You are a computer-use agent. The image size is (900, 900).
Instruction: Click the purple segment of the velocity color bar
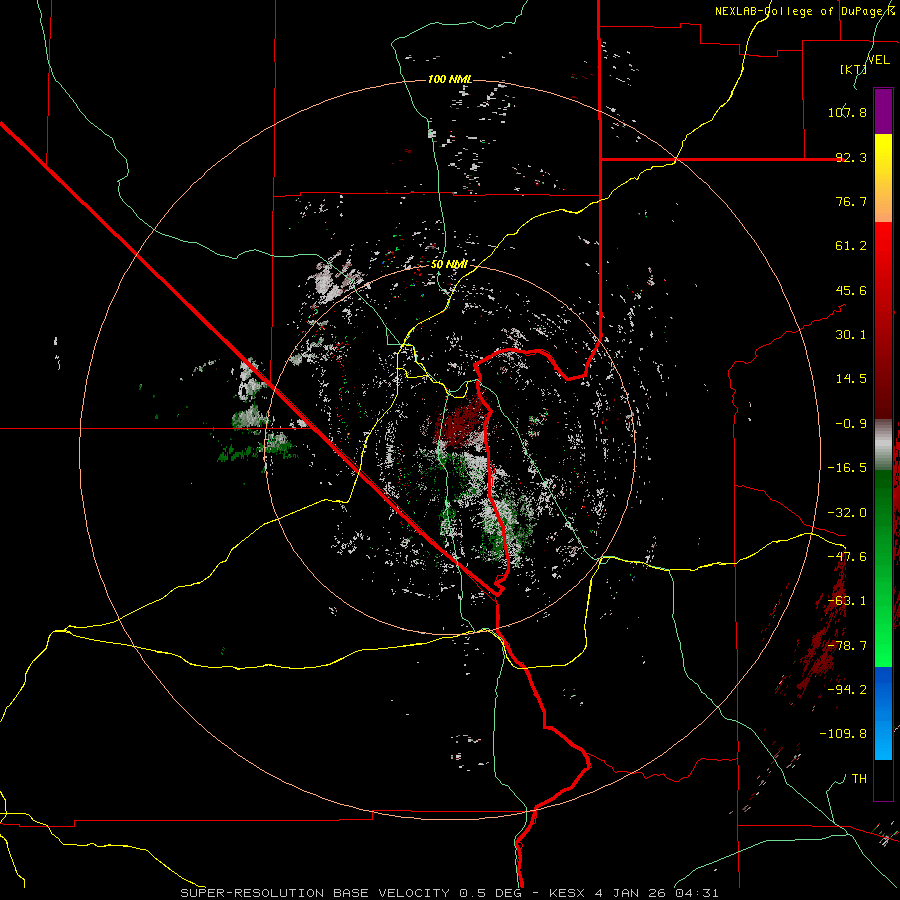[883, 111]
